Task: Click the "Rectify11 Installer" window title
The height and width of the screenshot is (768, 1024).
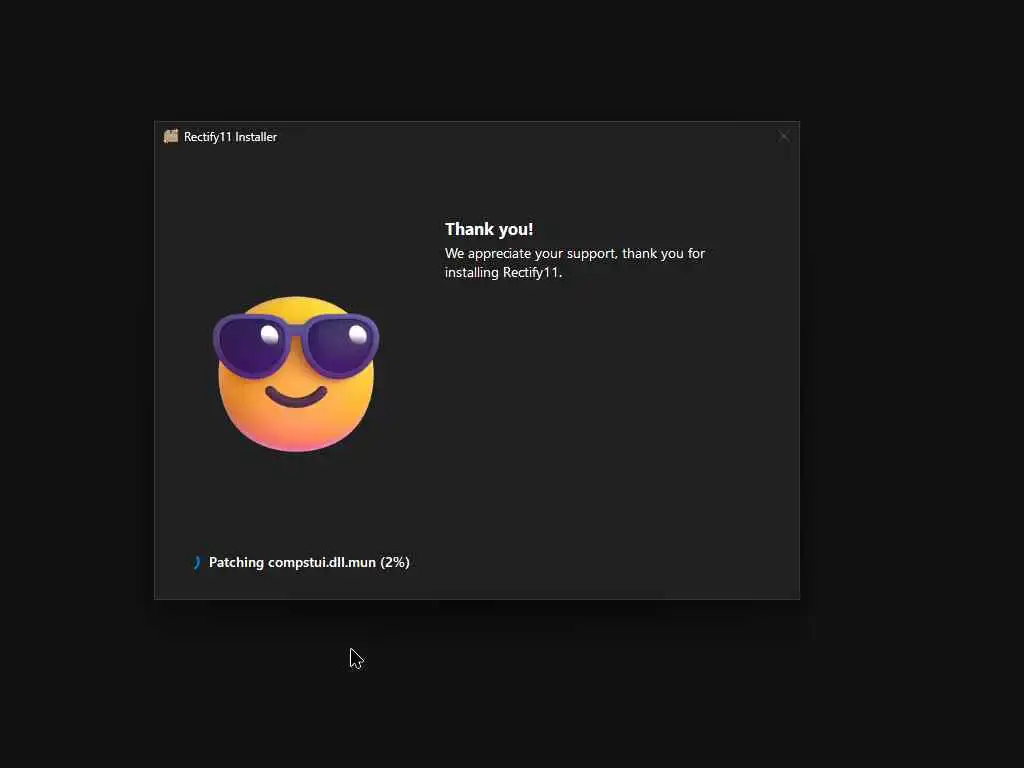Action: pyautogui.click(x=231, y=136)
